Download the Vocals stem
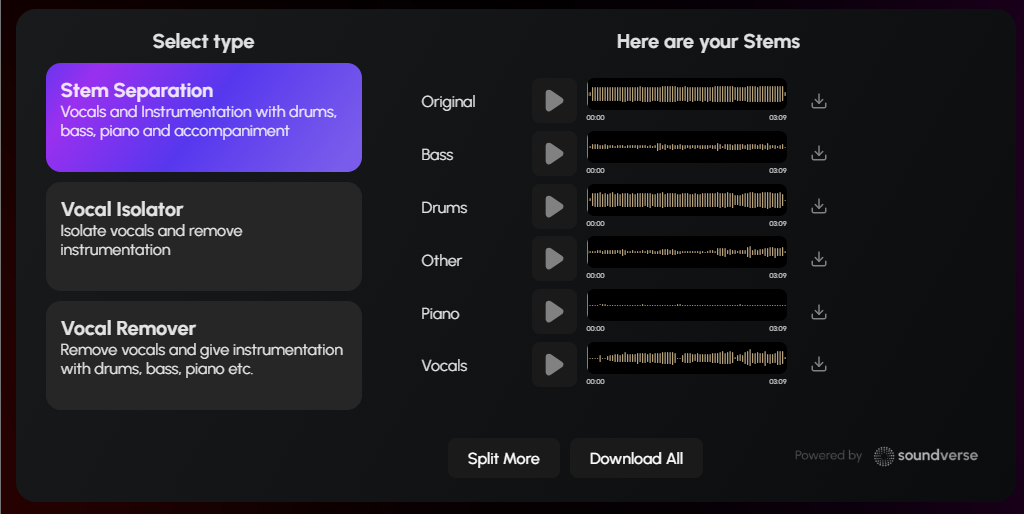 tap(819, 364)
